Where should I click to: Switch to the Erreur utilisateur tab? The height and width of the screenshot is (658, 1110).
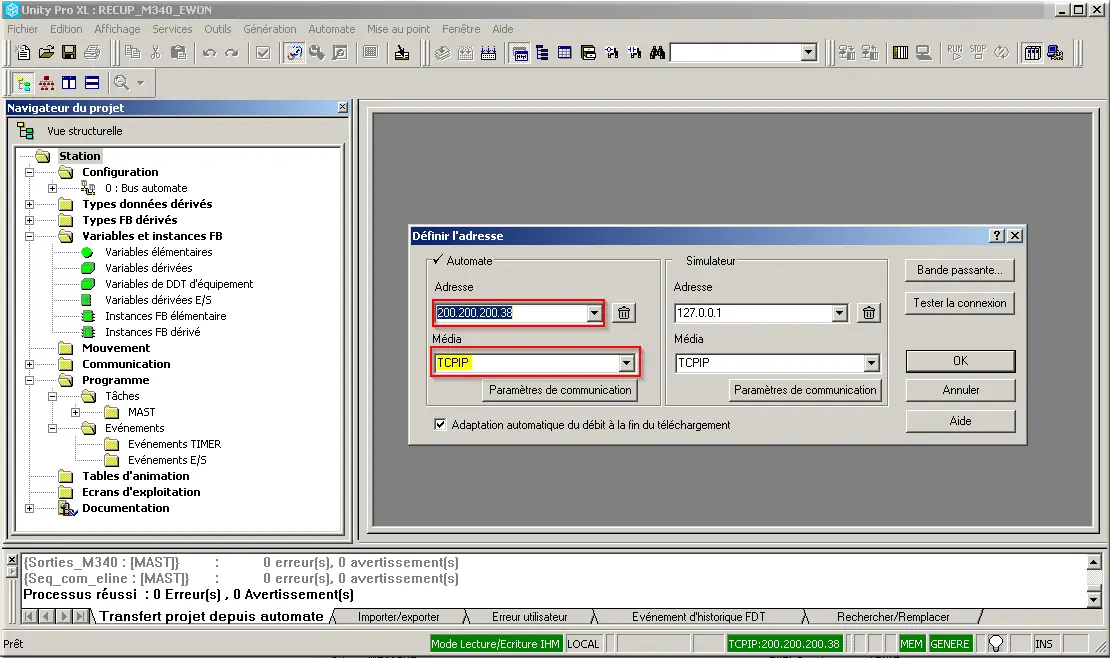coord(530,617)
